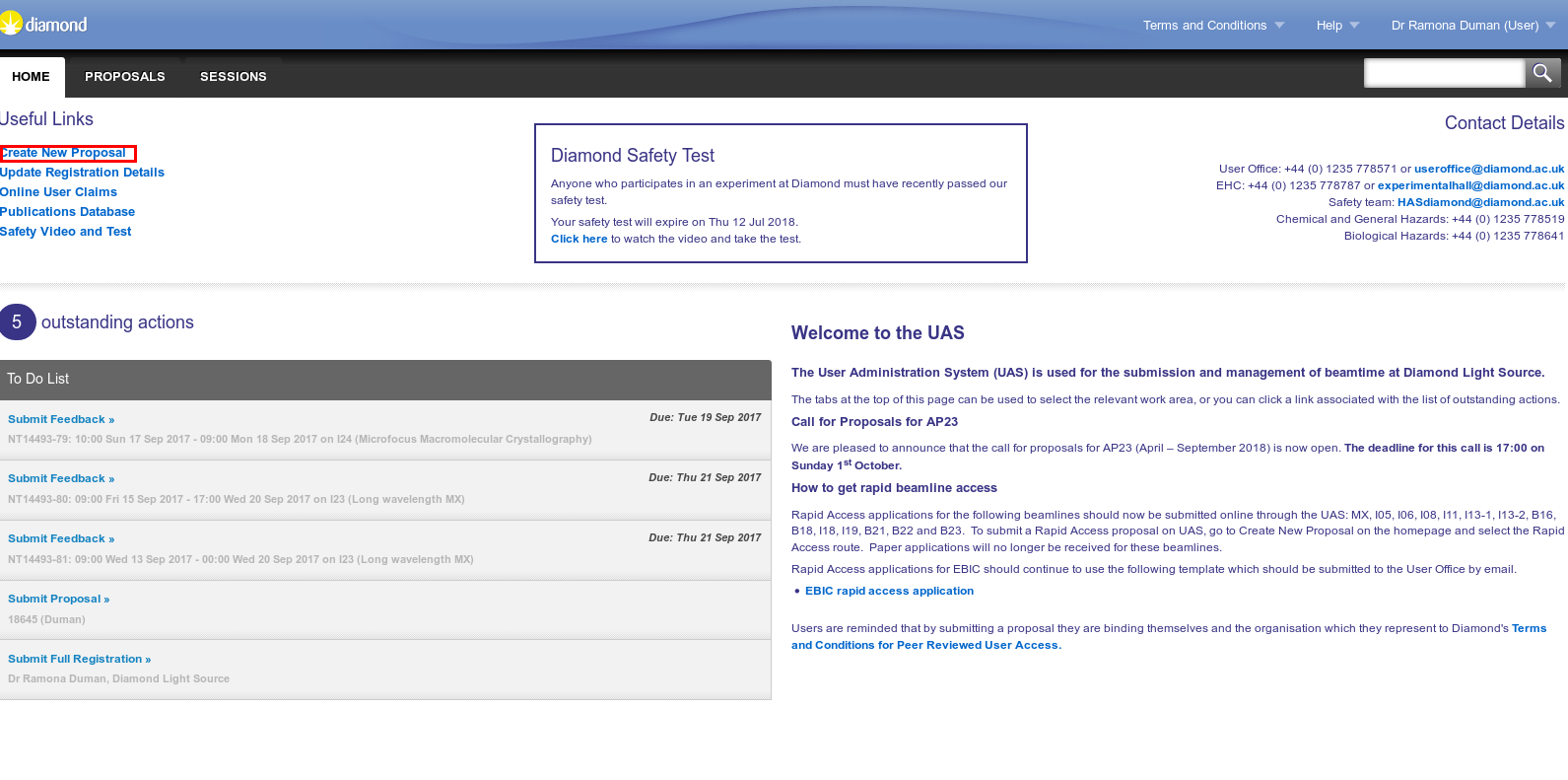Click 'How to get rapid beamline access' heading
Screen dimensions: 1568x780
click(894, 488)
